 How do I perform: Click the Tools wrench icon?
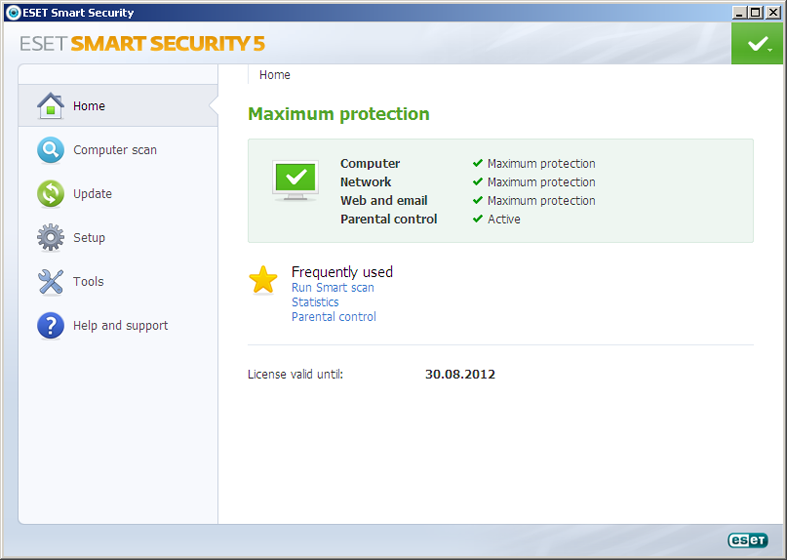(x=51, y=282)
